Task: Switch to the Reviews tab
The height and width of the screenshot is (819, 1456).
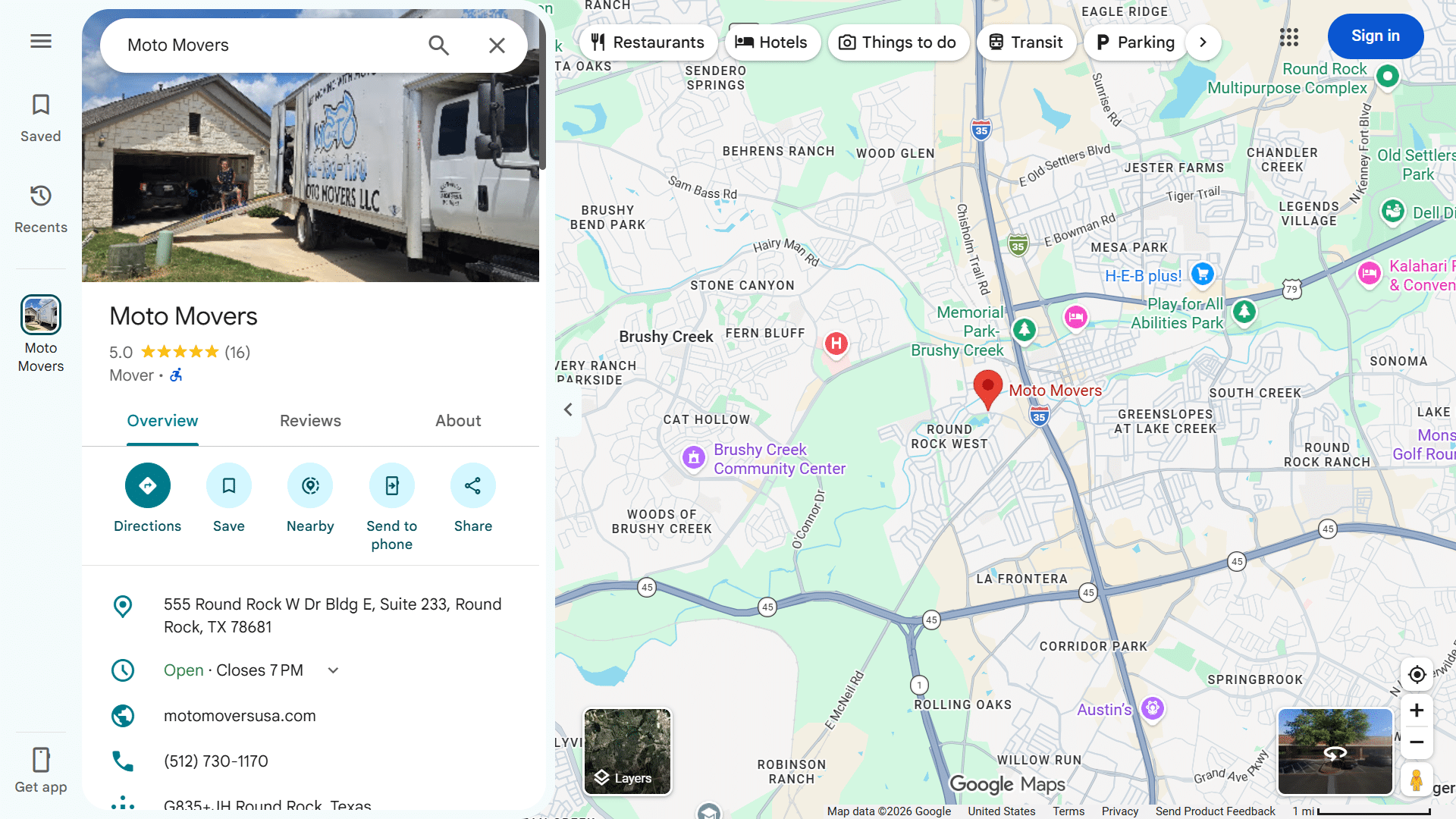Action: click(x=310, y=421)
